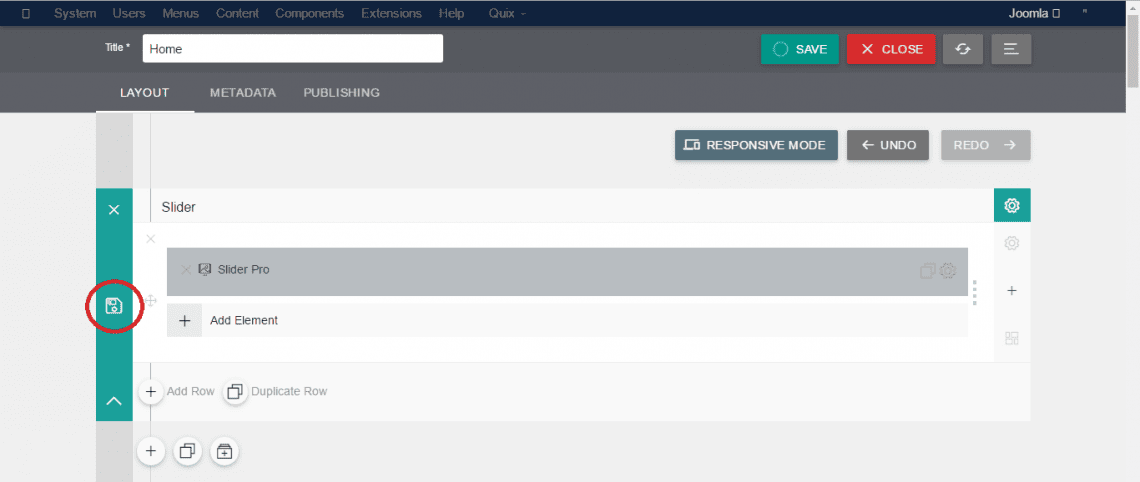Expand the Quix dropdown menu
Screen dimensions: 1140x482
click(x=507, y=13)
